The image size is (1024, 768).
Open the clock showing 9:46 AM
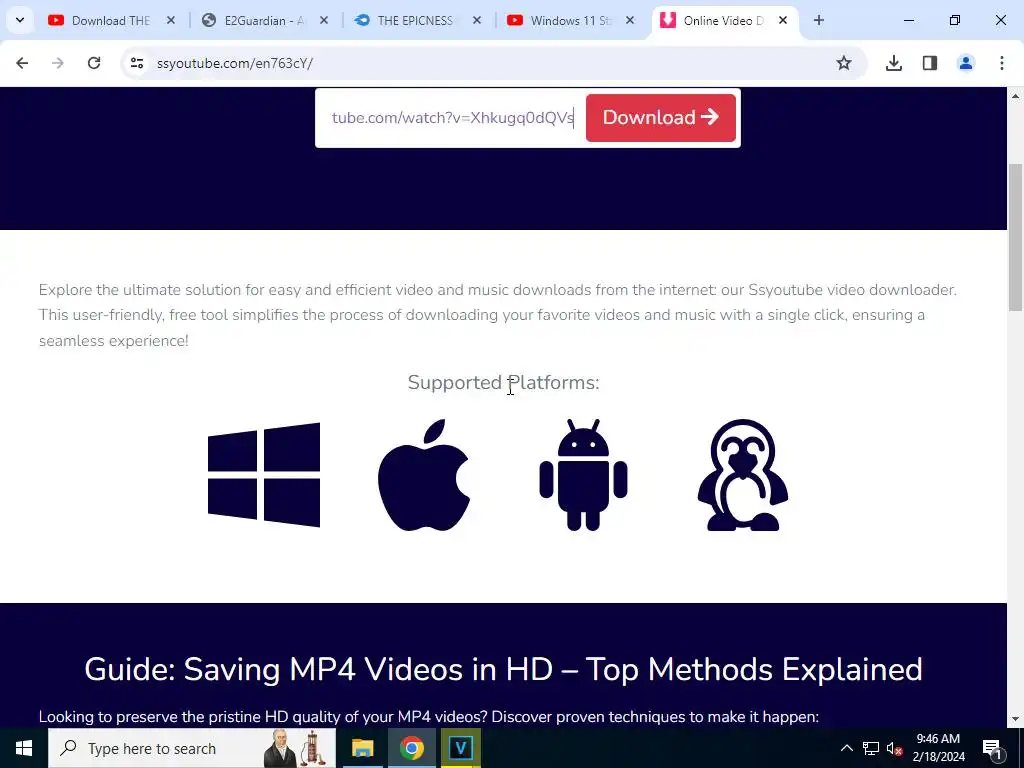pyautogui.click(x=938, y=748)
